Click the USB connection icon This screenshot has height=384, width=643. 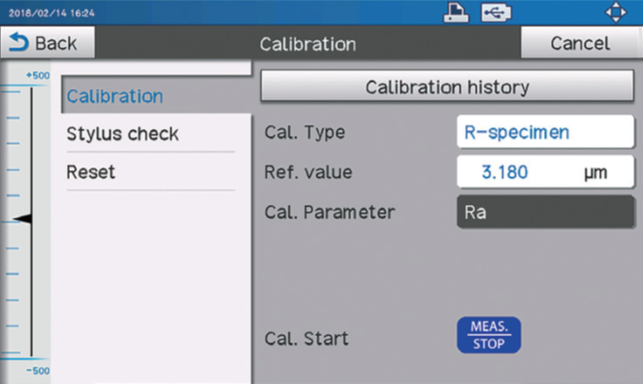pos(496,13)
